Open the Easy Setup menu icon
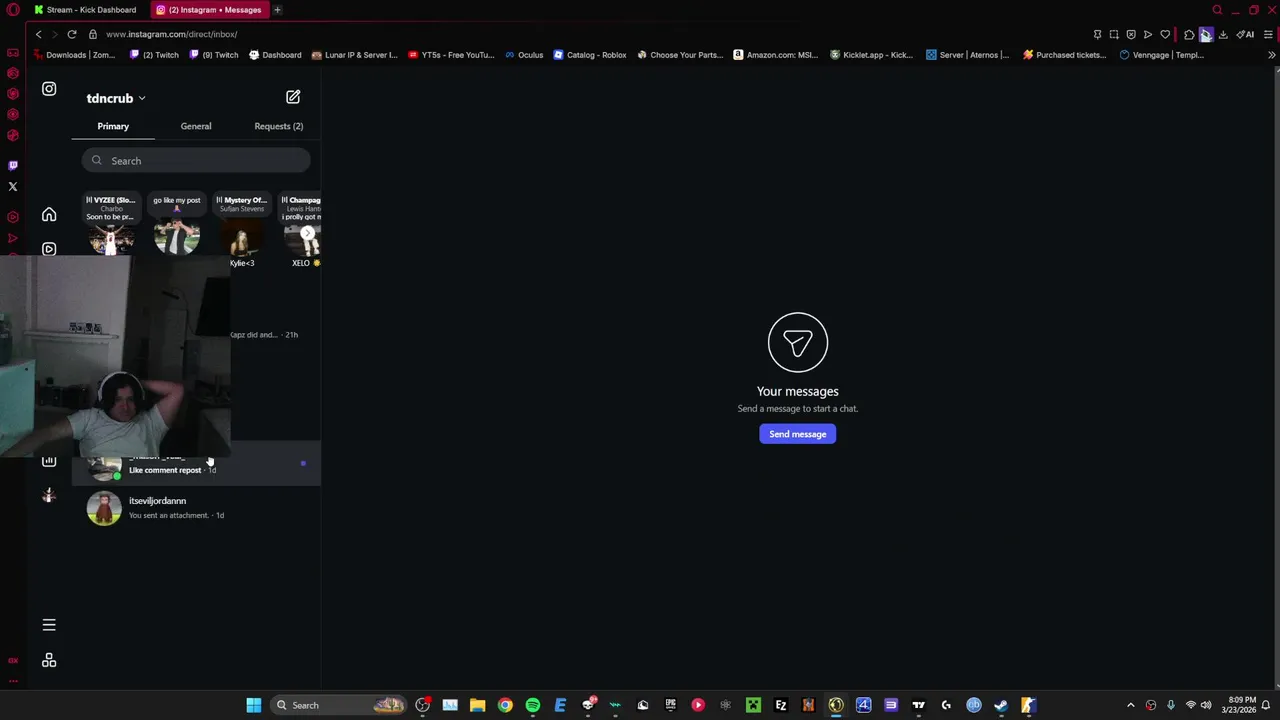Screen dimensions: 1280x720 1268,35
